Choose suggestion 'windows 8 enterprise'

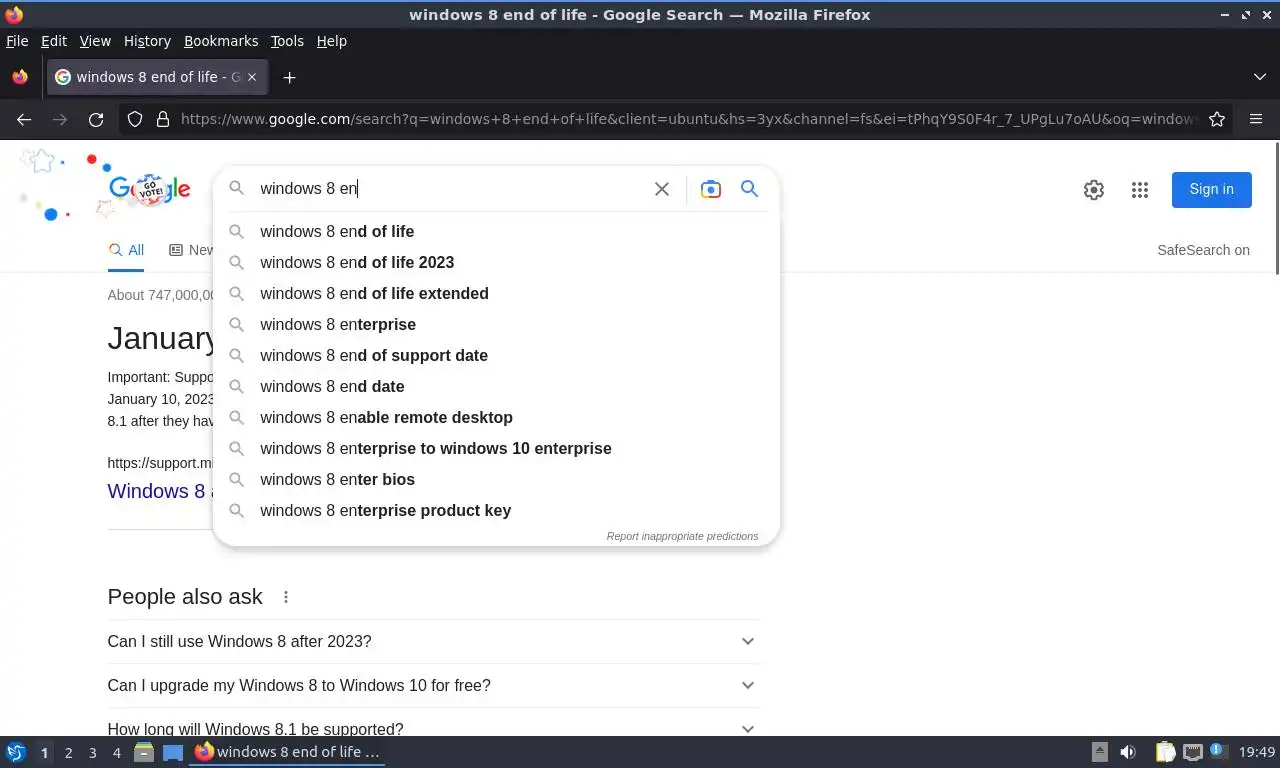click(x=496, y=324)
